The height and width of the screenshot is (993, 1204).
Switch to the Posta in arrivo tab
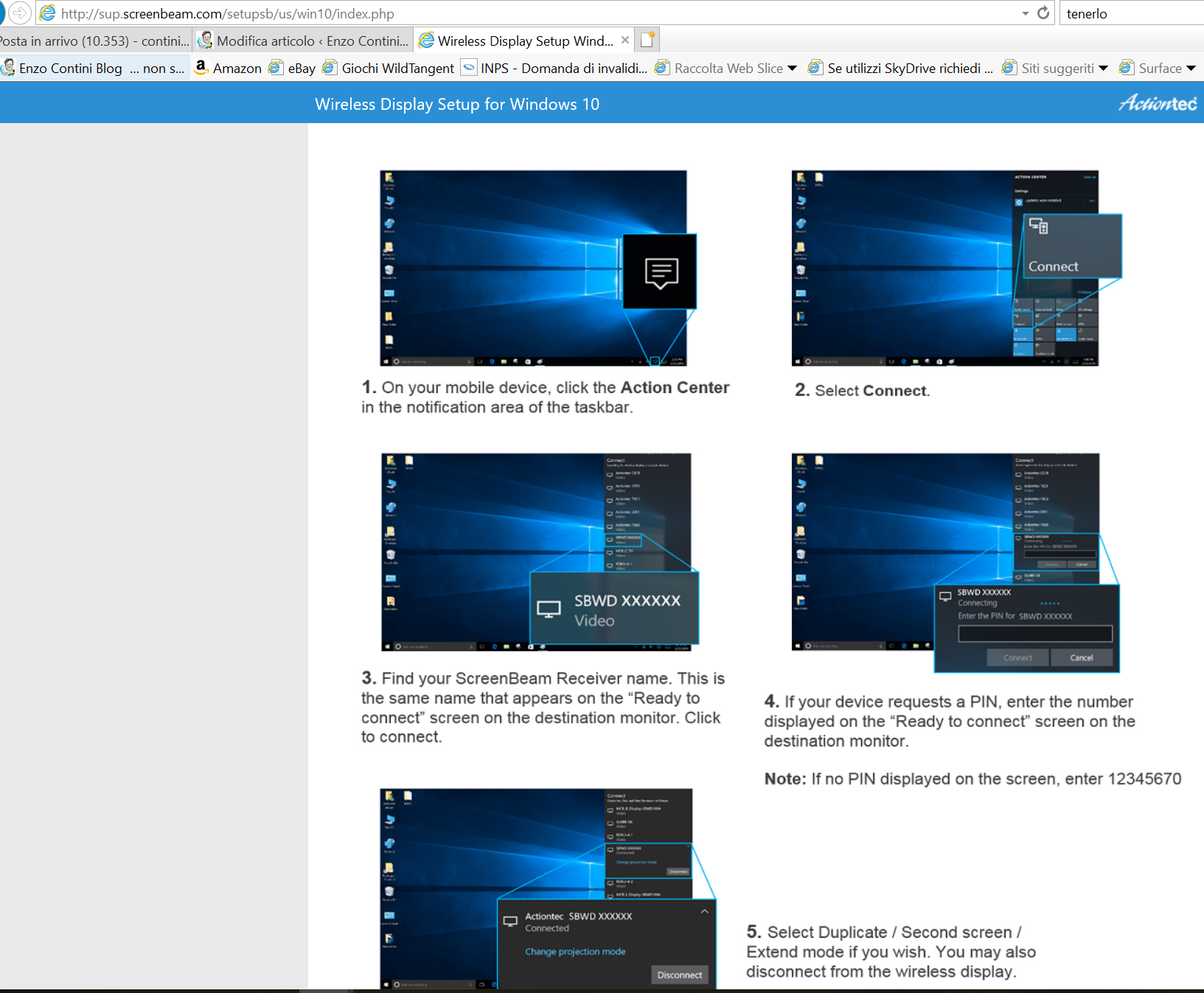pyautogui.click(x=94, y=41)
